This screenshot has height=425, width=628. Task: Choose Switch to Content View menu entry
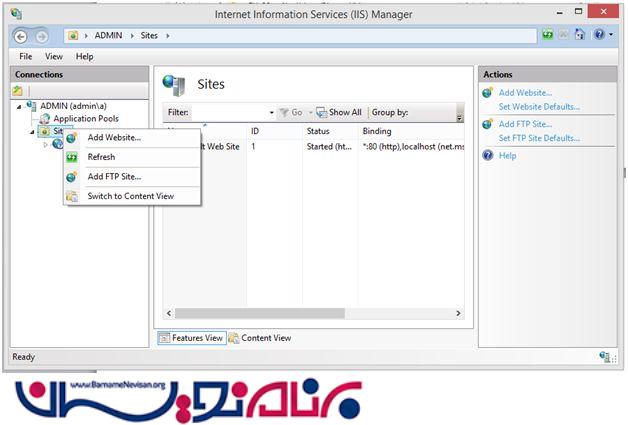point(132,196)
